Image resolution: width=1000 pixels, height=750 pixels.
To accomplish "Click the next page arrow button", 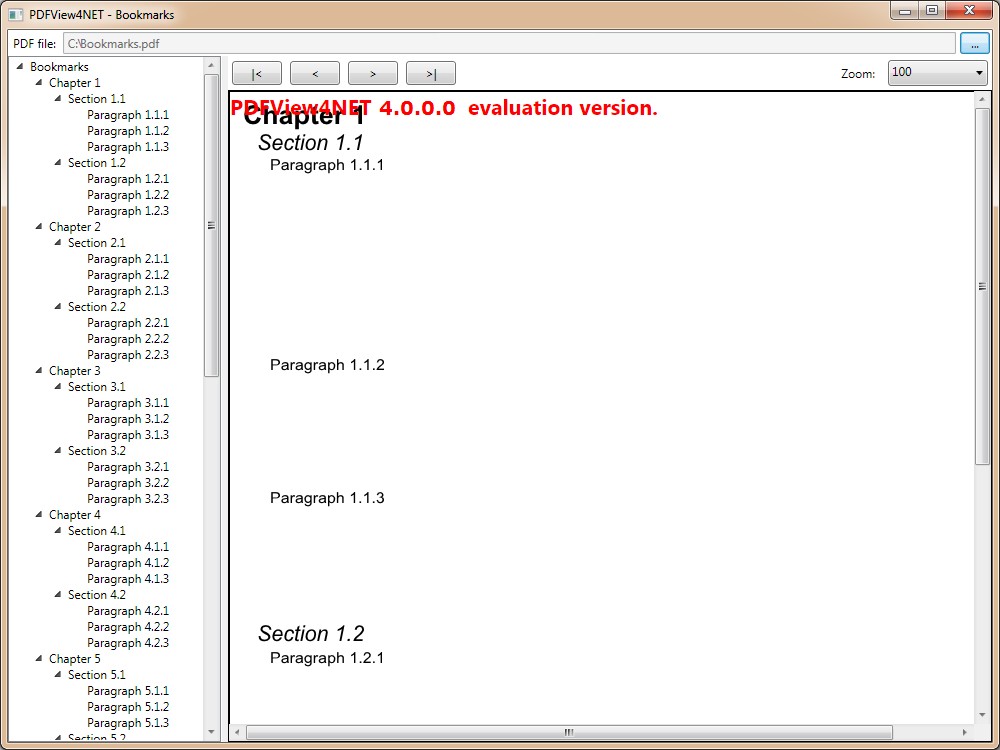I will point(373,73).
